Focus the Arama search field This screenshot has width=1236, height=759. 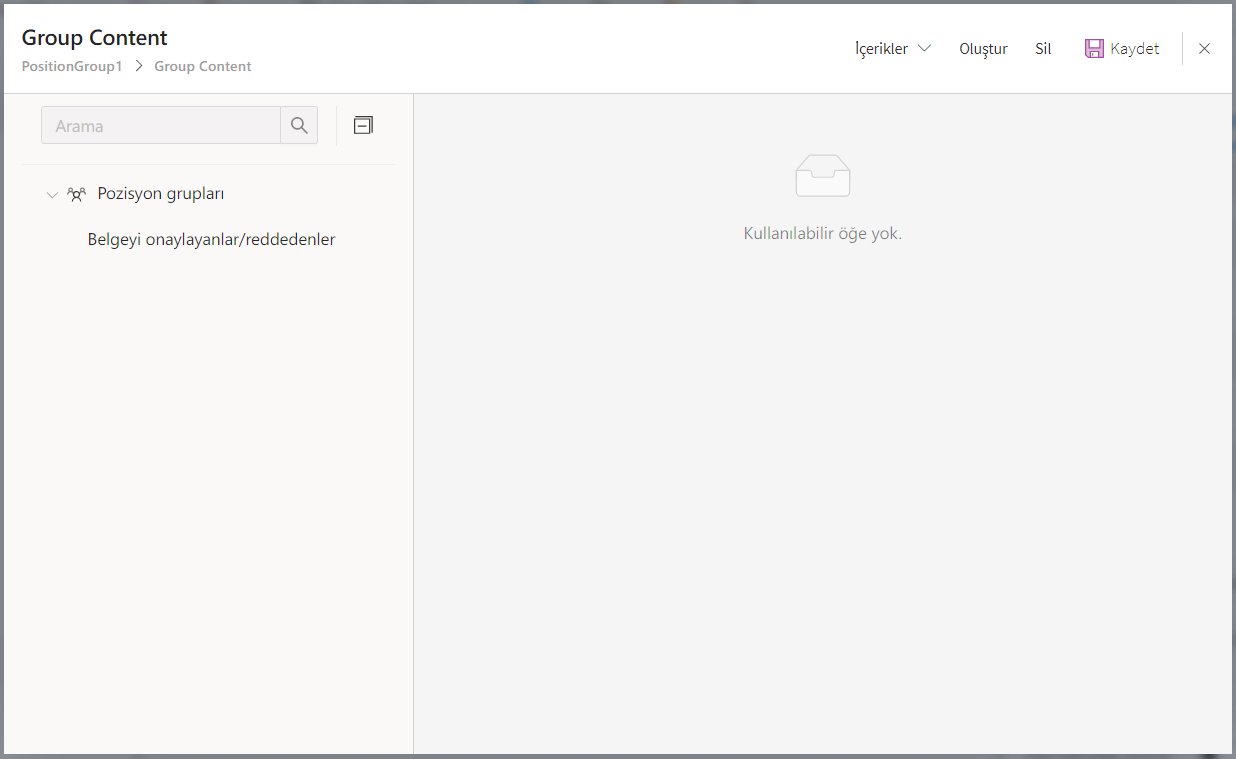tap(161, 126)
